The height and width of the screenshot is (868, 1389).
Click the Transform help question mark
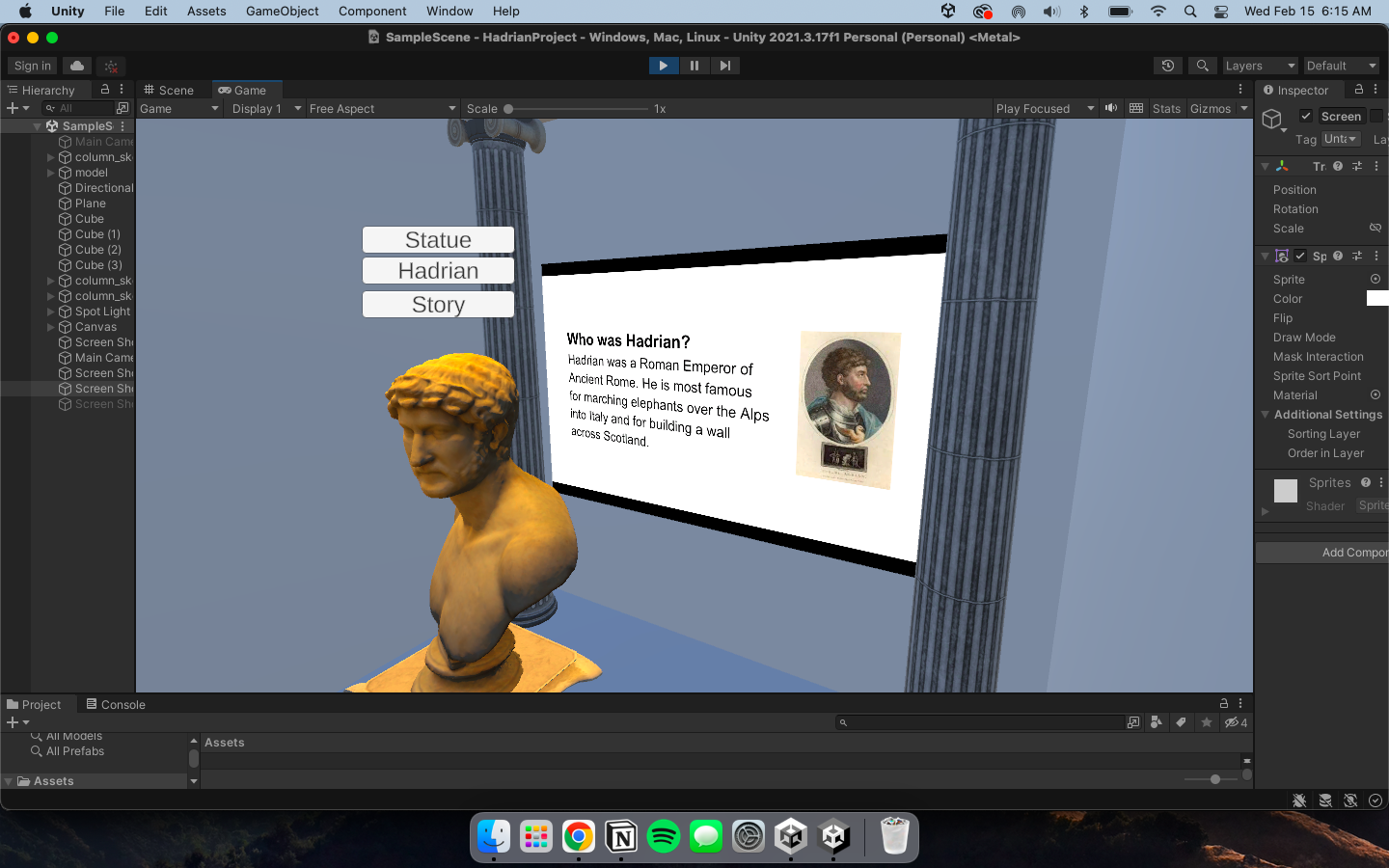pyautogui.click(x=1338, y=166)
